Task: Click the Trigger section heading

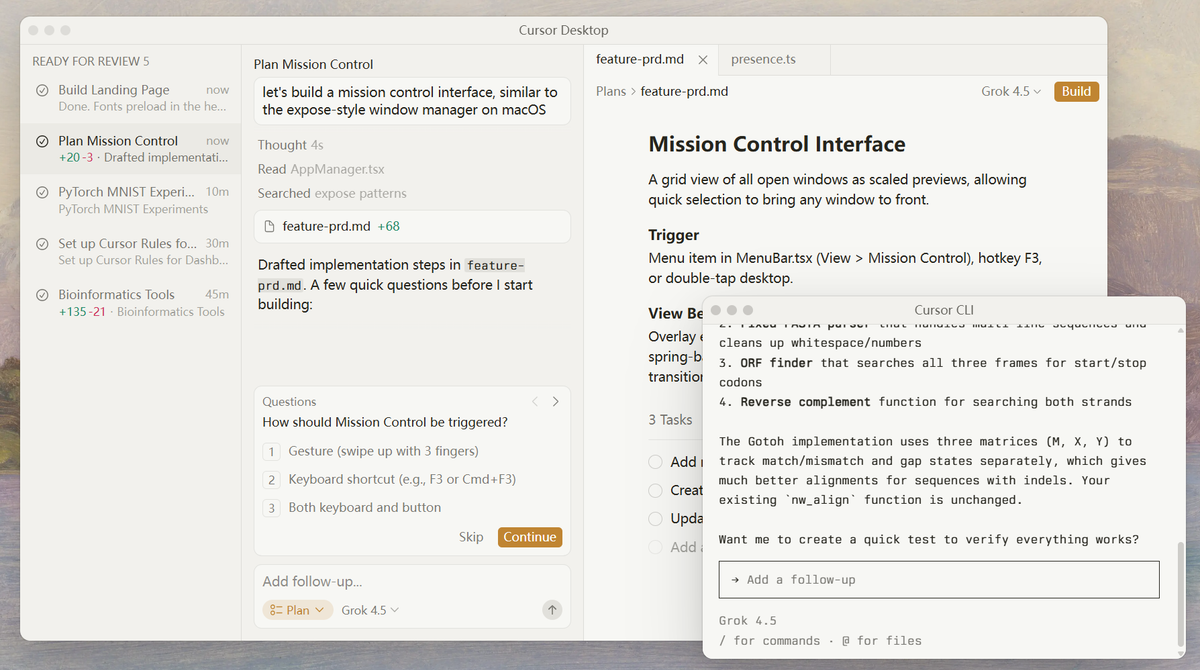Action: [x=674, y=235]
